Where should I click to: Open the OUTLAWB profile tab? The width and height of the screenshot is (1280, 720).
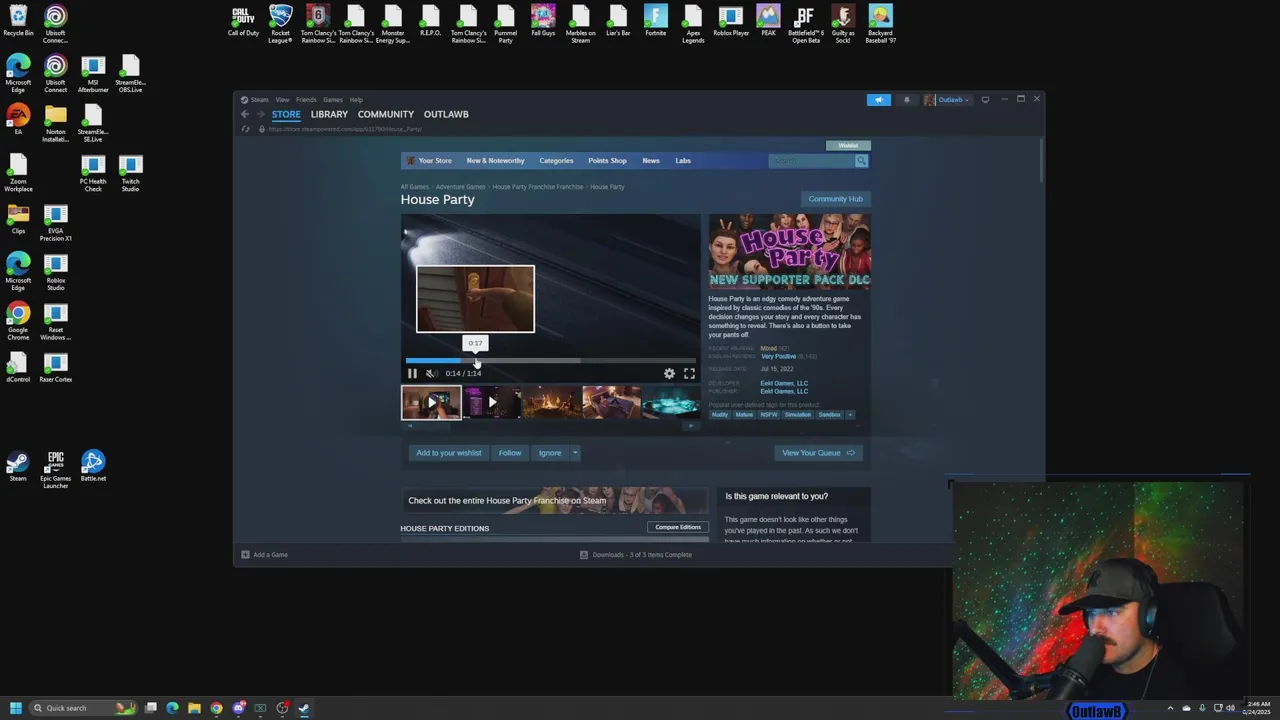coord(446,114)
